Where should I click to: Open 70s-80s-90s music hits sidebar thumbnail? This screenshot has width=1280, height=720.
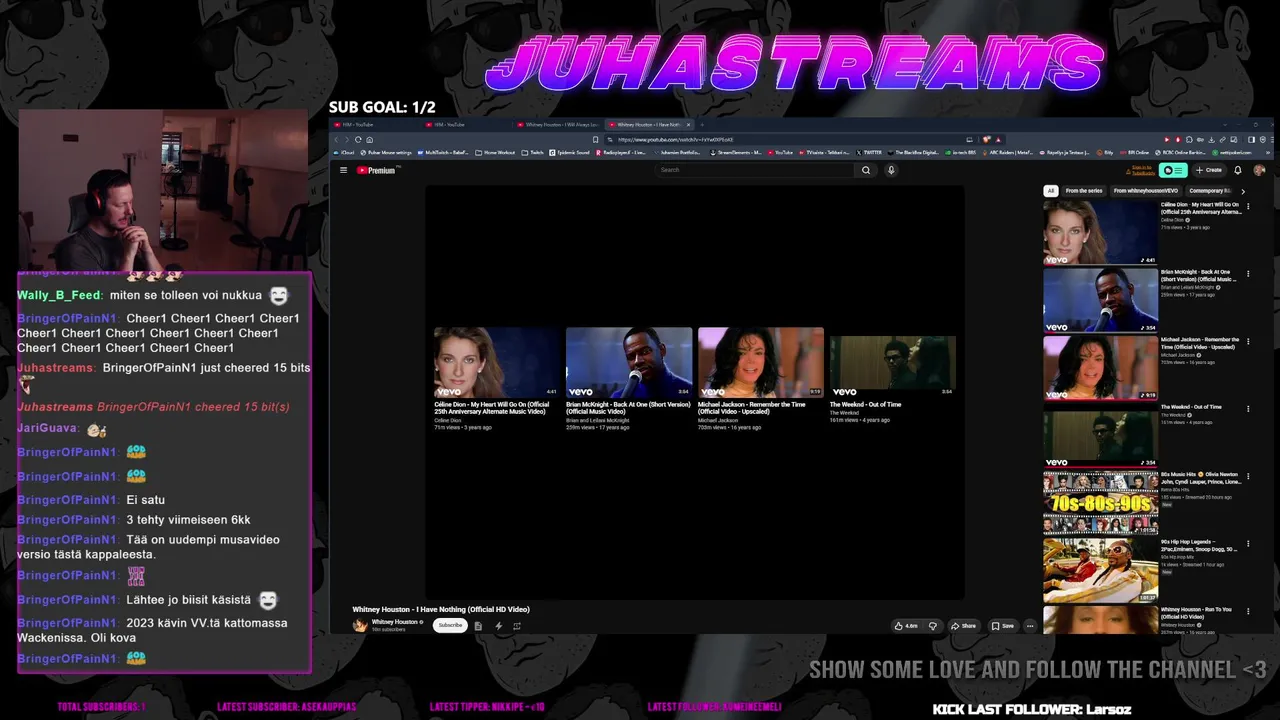pyautogui.click(x=1100, y=502)
